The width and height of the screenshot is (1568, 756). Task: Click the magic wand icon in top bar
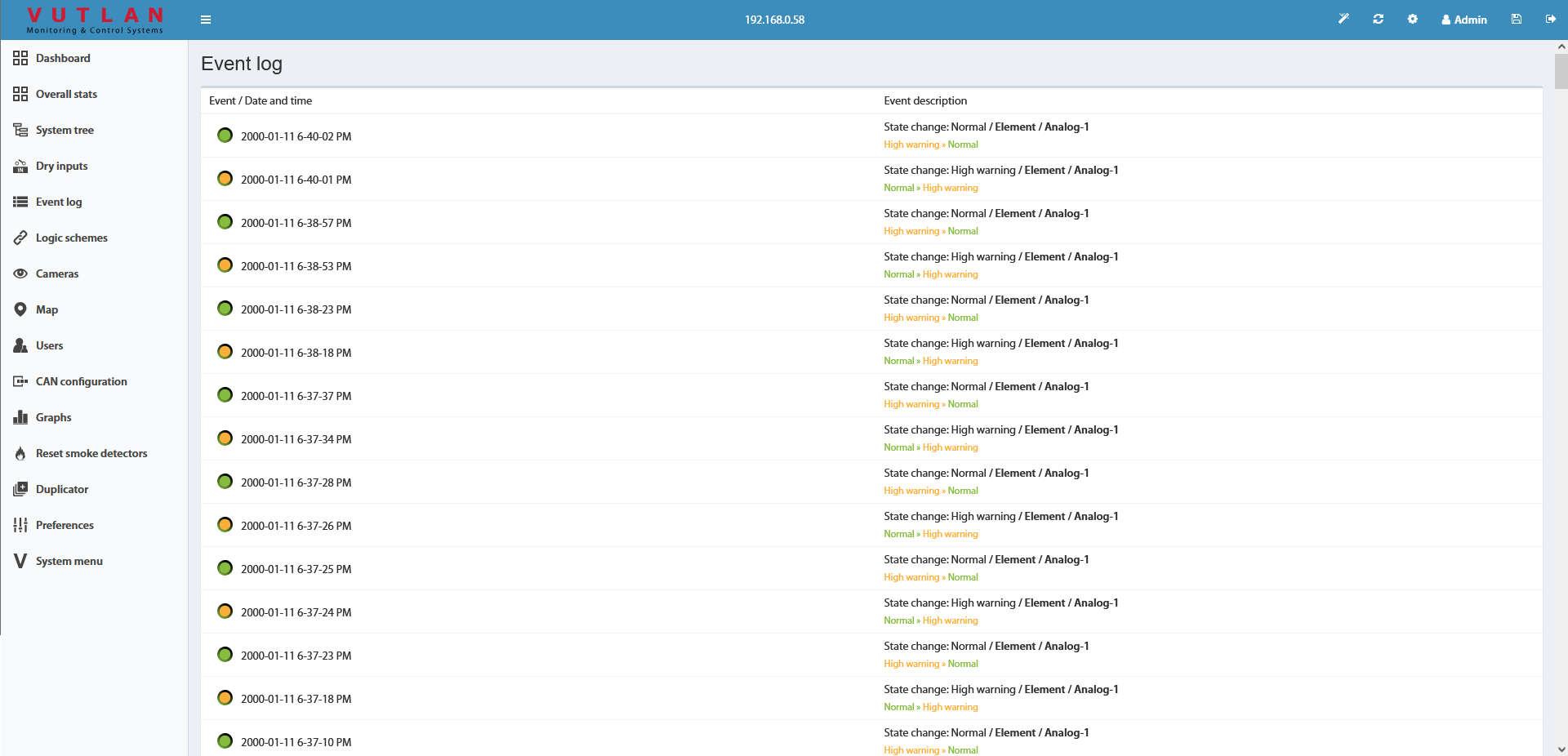click(x=1343, y=19)
